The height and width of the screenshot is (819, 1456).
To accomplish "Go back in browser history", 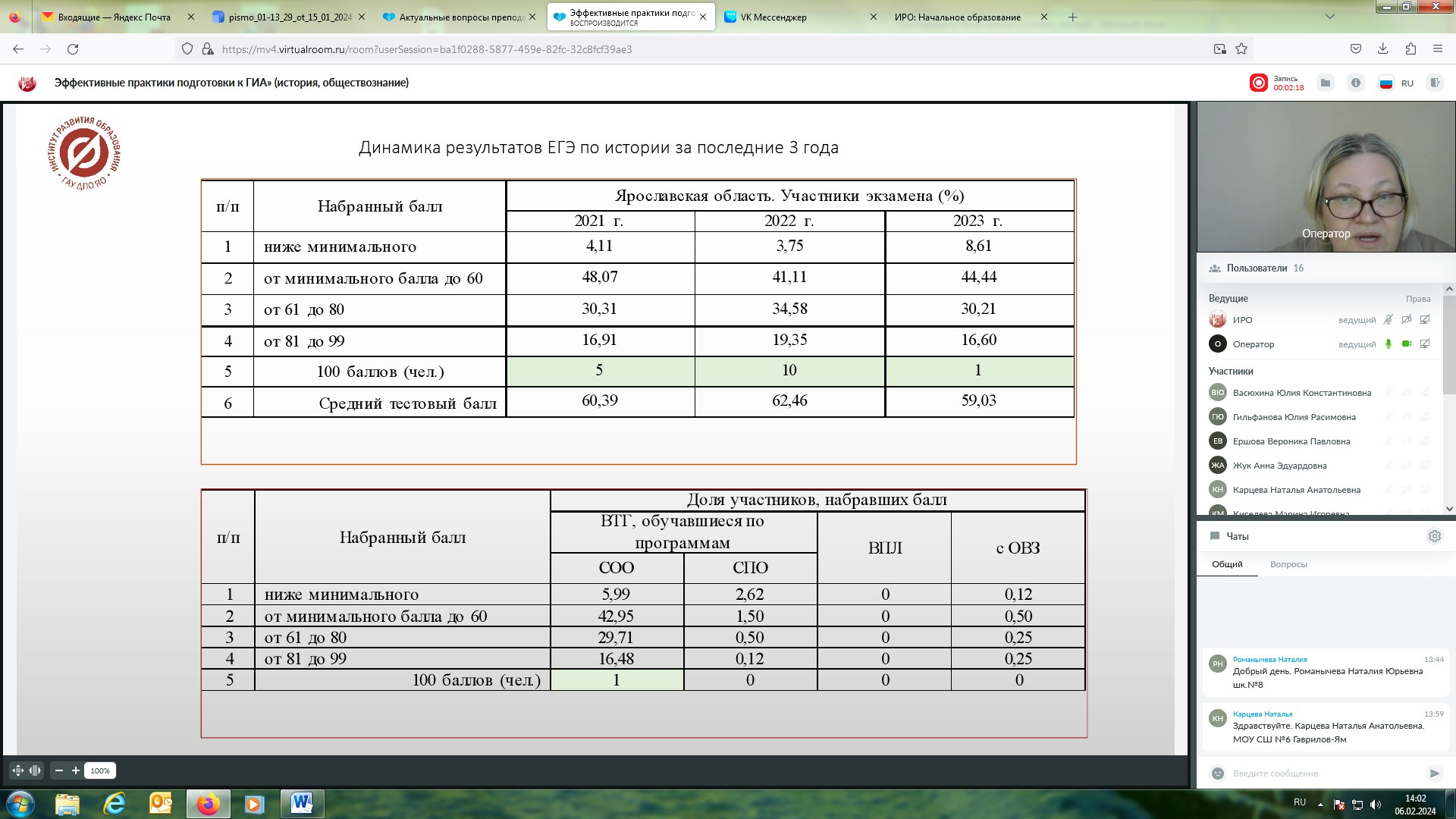I will coord(18,49).
